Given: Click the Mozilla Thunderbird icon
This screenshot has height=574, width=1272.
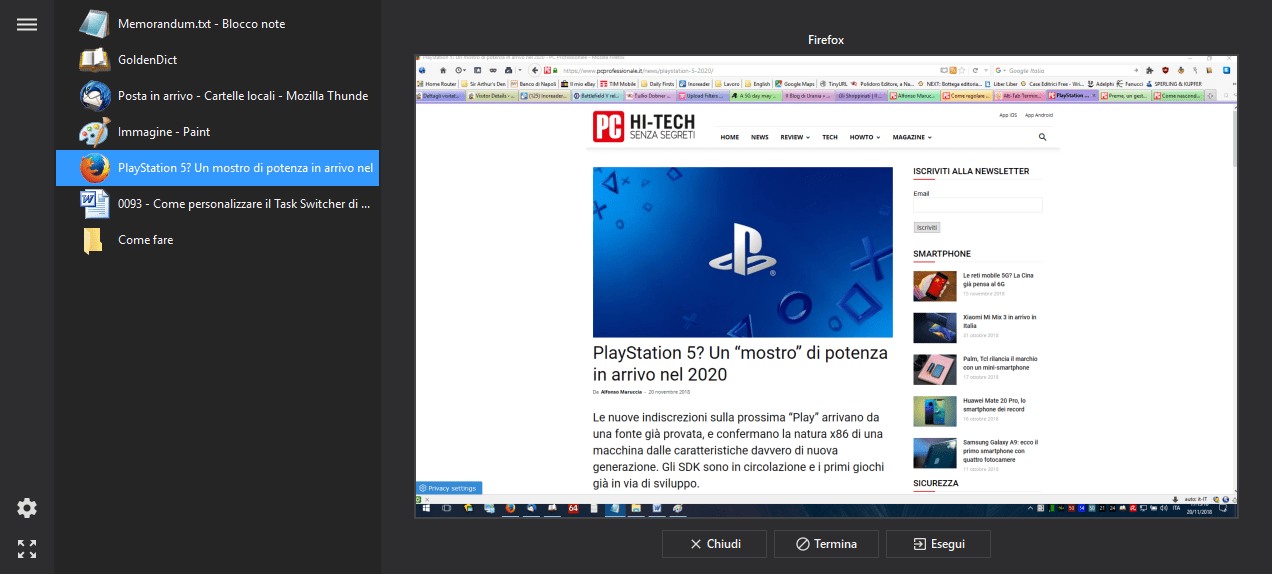Looking at the screenshot, I should pos(94,96).
